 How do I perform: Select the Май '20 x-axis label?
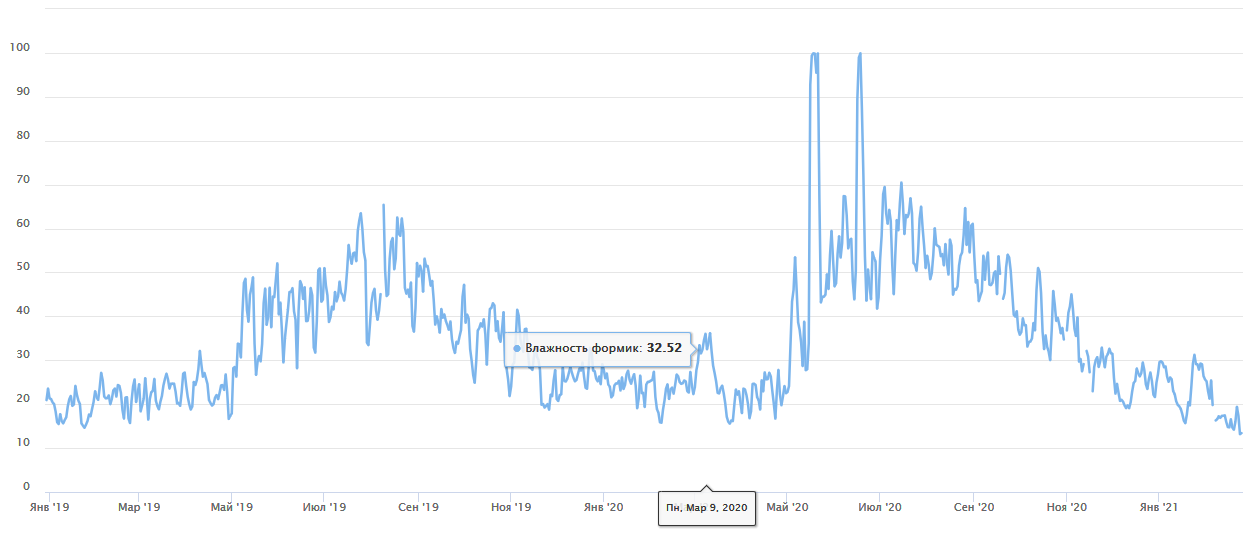point(788,508)
